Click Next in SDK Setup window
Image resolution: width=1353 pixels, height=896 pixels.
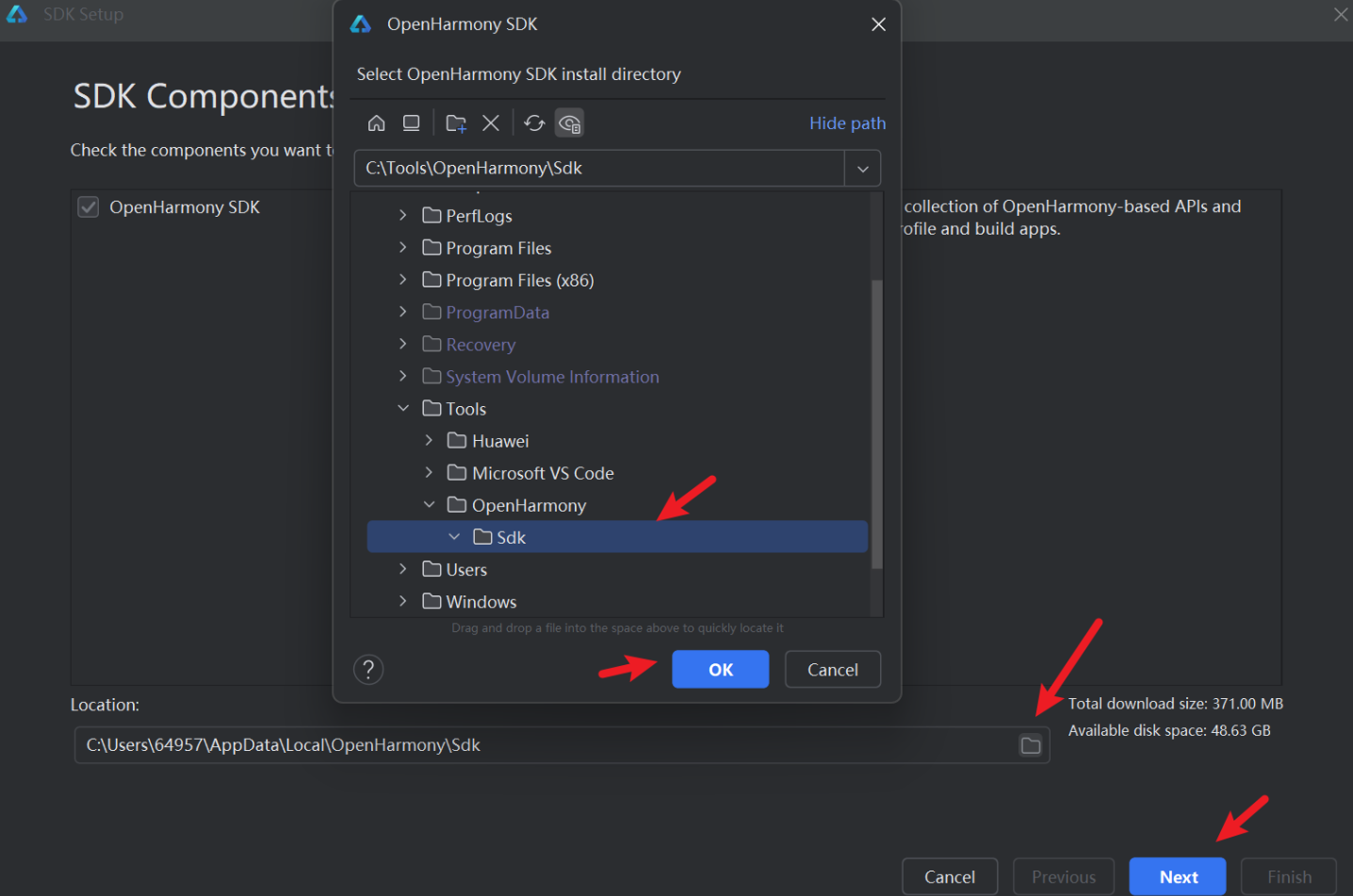click(x=1178, y=877)
